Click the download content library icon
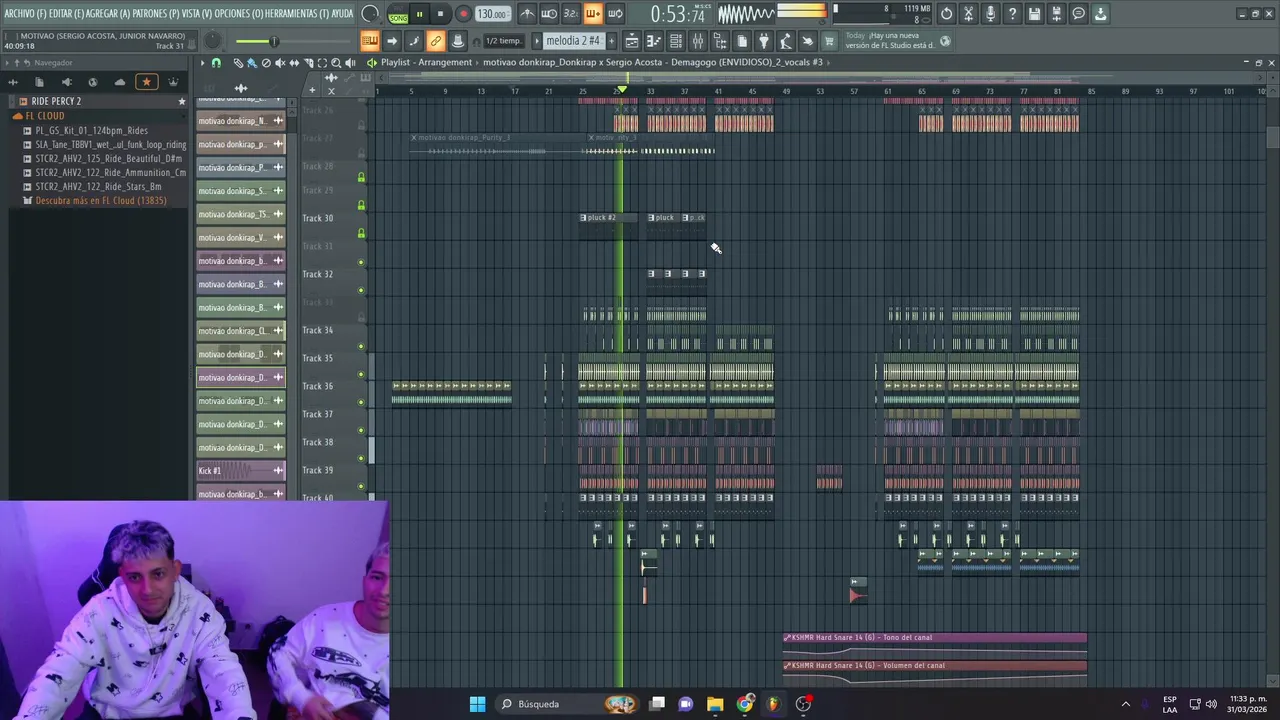This screenshot has width=1280, height=720. pyautogui.click(x=1100, y=14)
